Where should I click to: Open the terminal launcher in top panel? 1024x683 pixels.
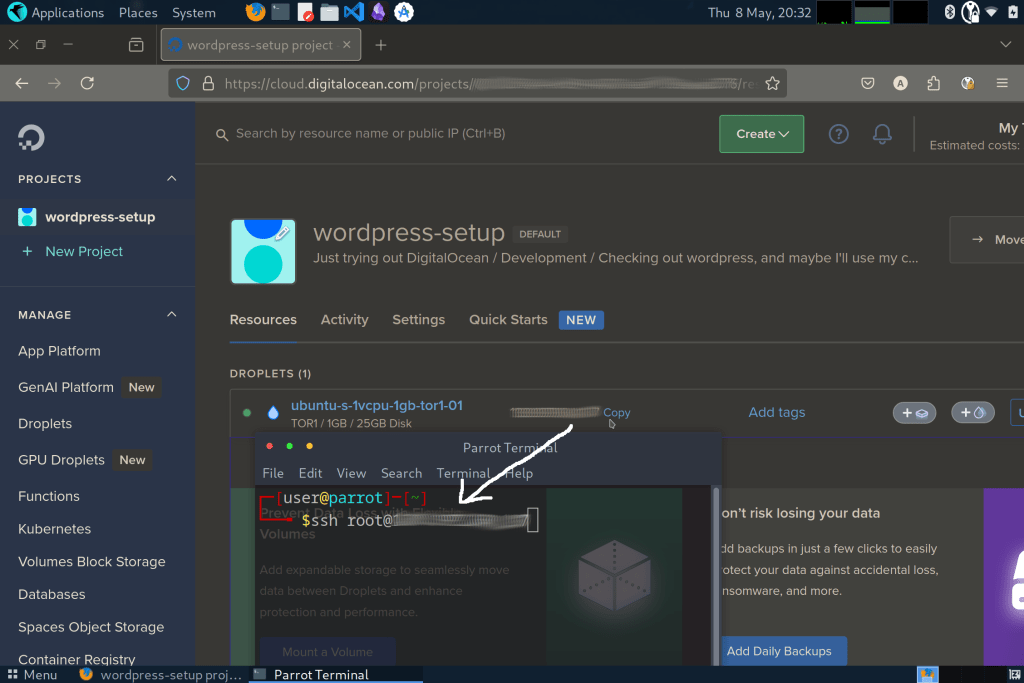coord(280,12)
